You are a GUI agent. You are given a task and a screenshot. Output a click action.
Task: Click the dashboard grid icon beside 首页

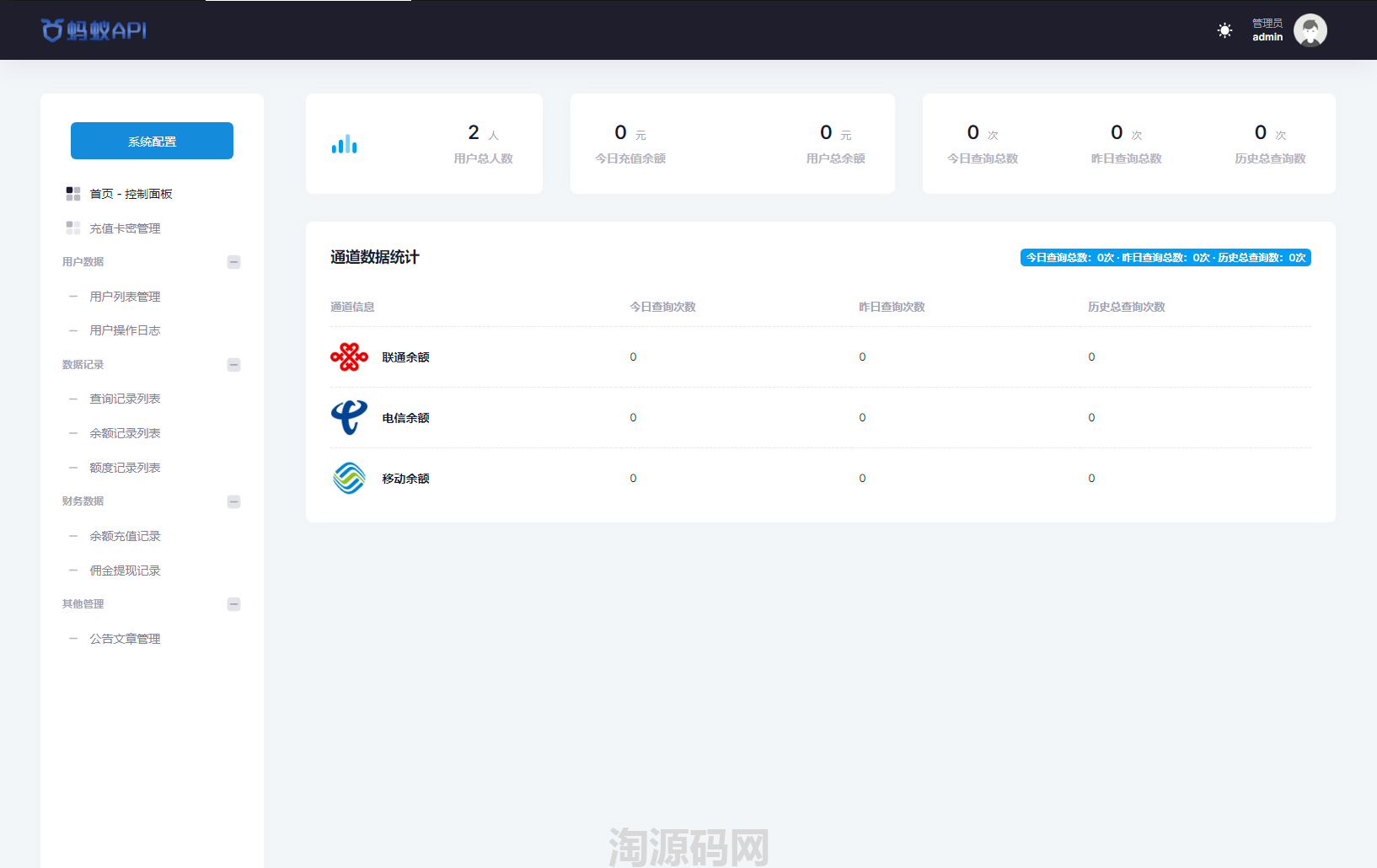pyautogui.click(x=73, y=194)
